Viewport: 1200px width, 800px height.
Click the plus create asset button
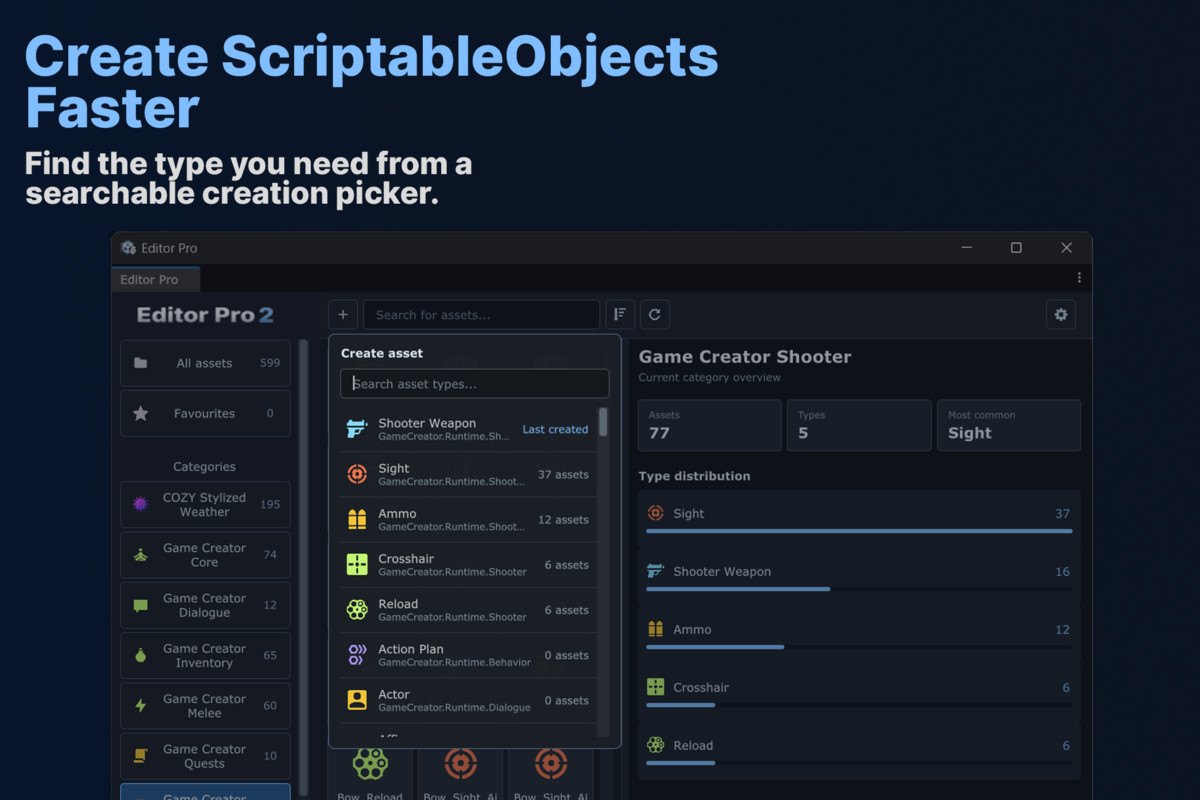tap(343, 314)
